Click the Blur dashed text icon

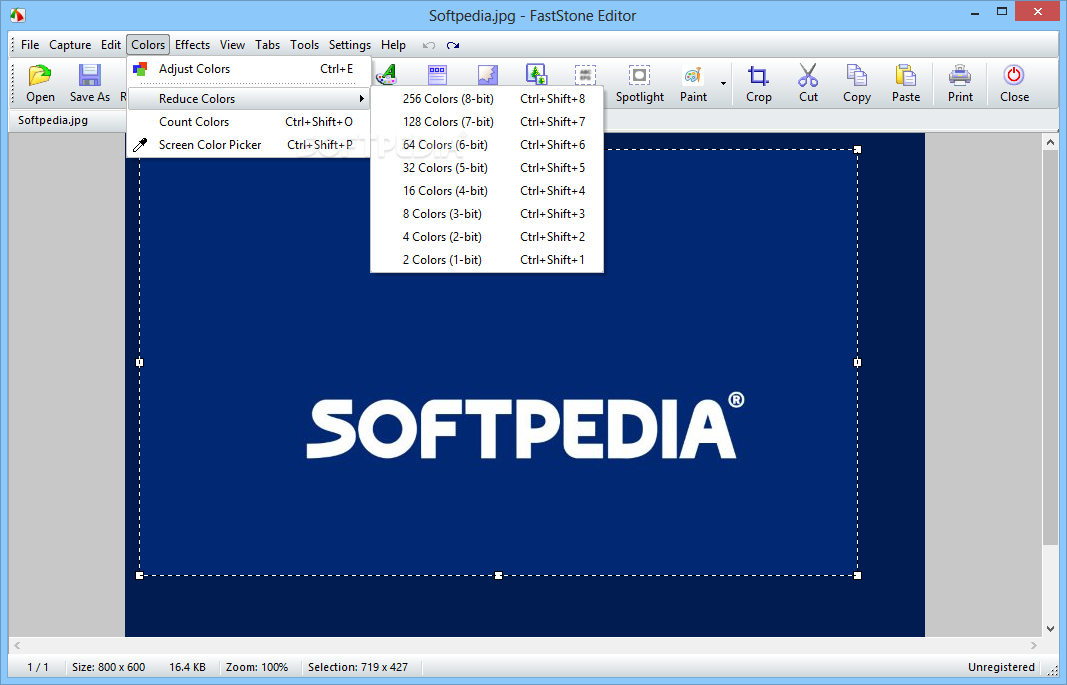(585, 74)
